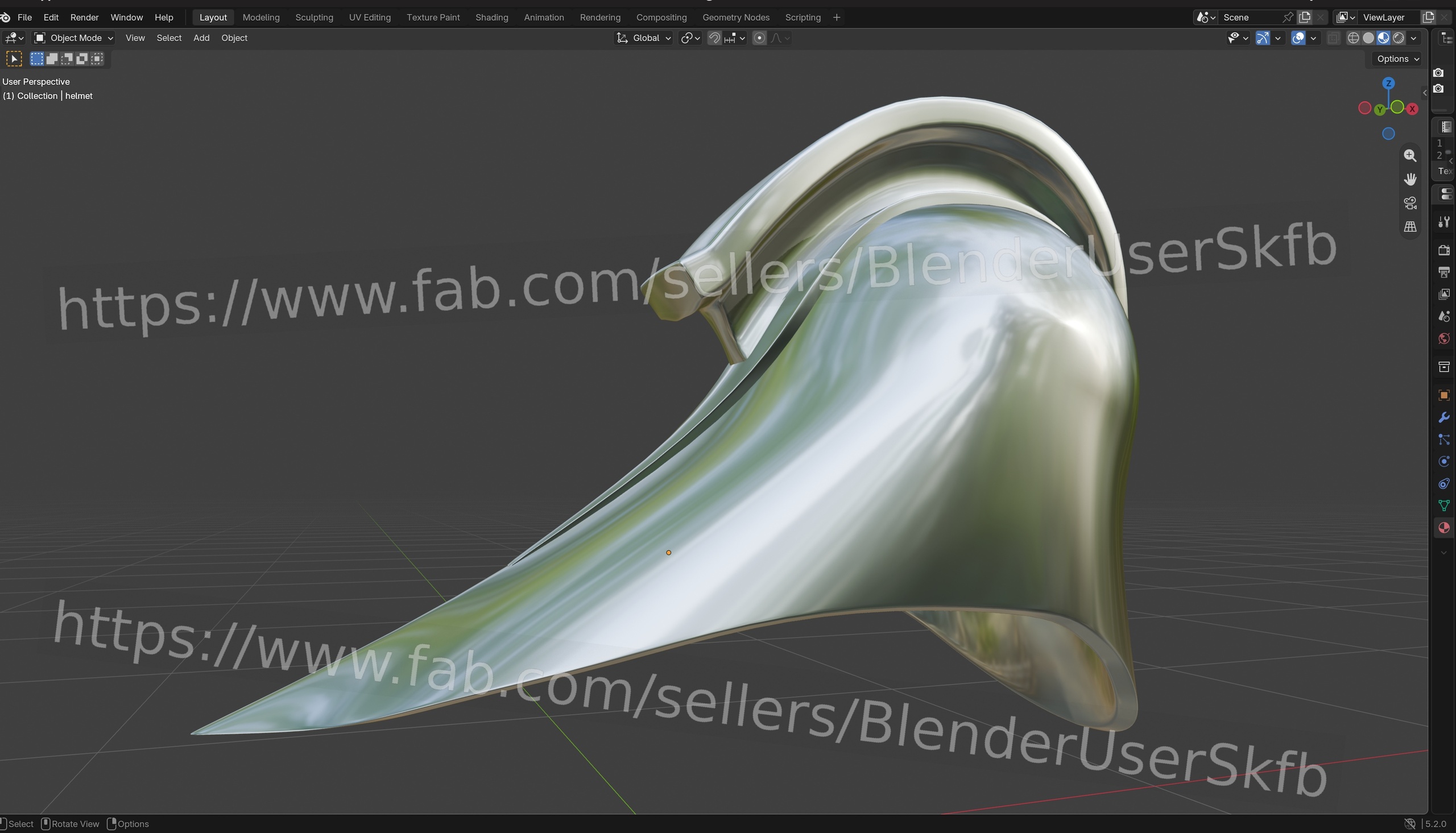The image size is (1456, 833).
Task: Click the Scene name field
Action: coord(1250,17)
